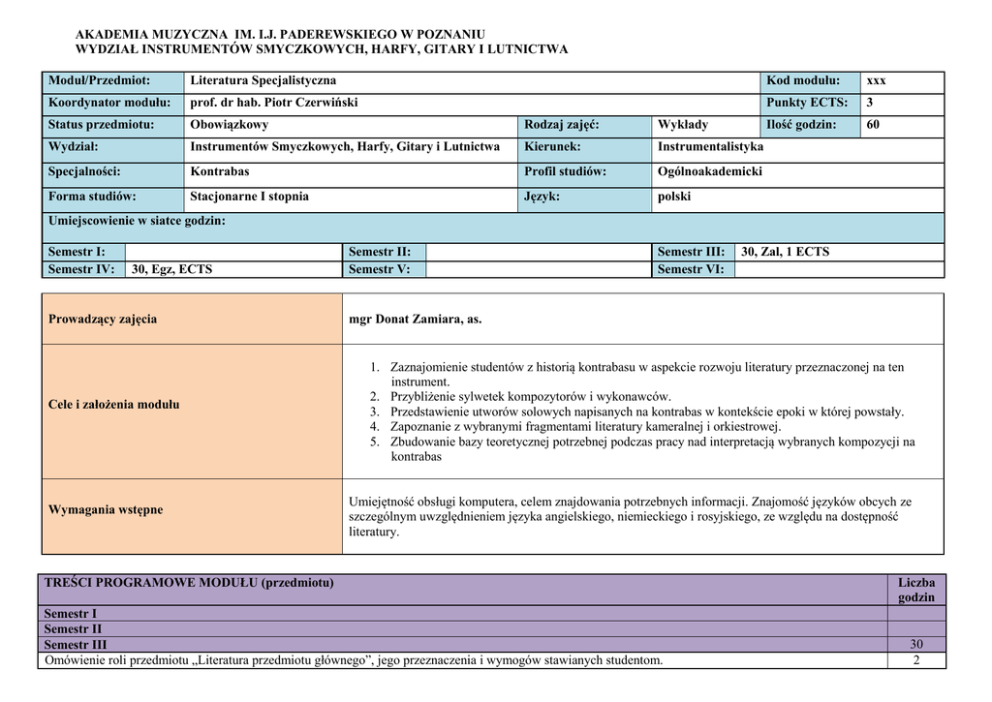Click the 'Literatura Specjalistyczna' module name cell

click(263, 80)
